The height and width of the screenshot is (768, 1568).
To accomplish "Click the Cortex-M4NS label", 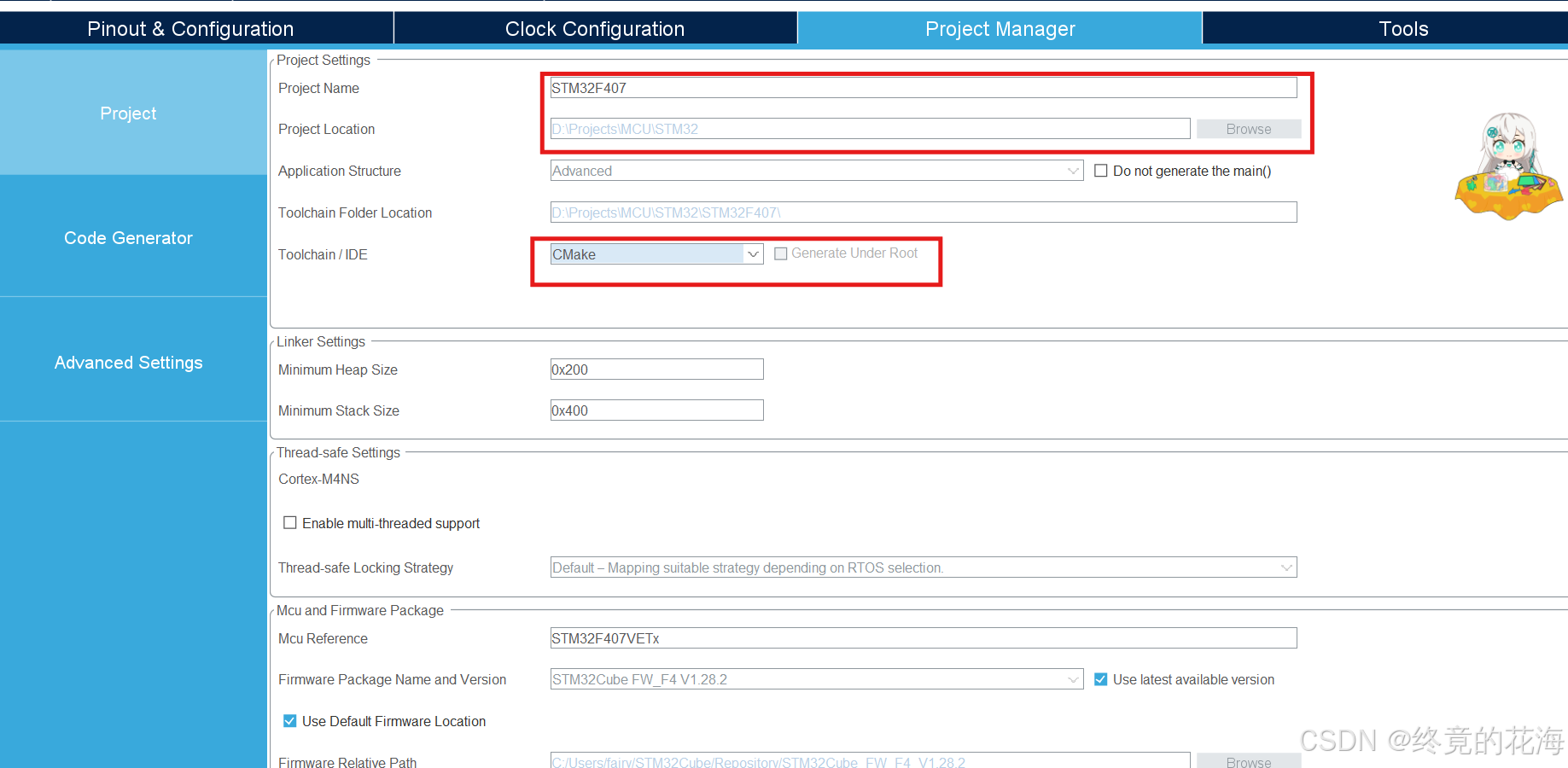I will tap(318, 479).
